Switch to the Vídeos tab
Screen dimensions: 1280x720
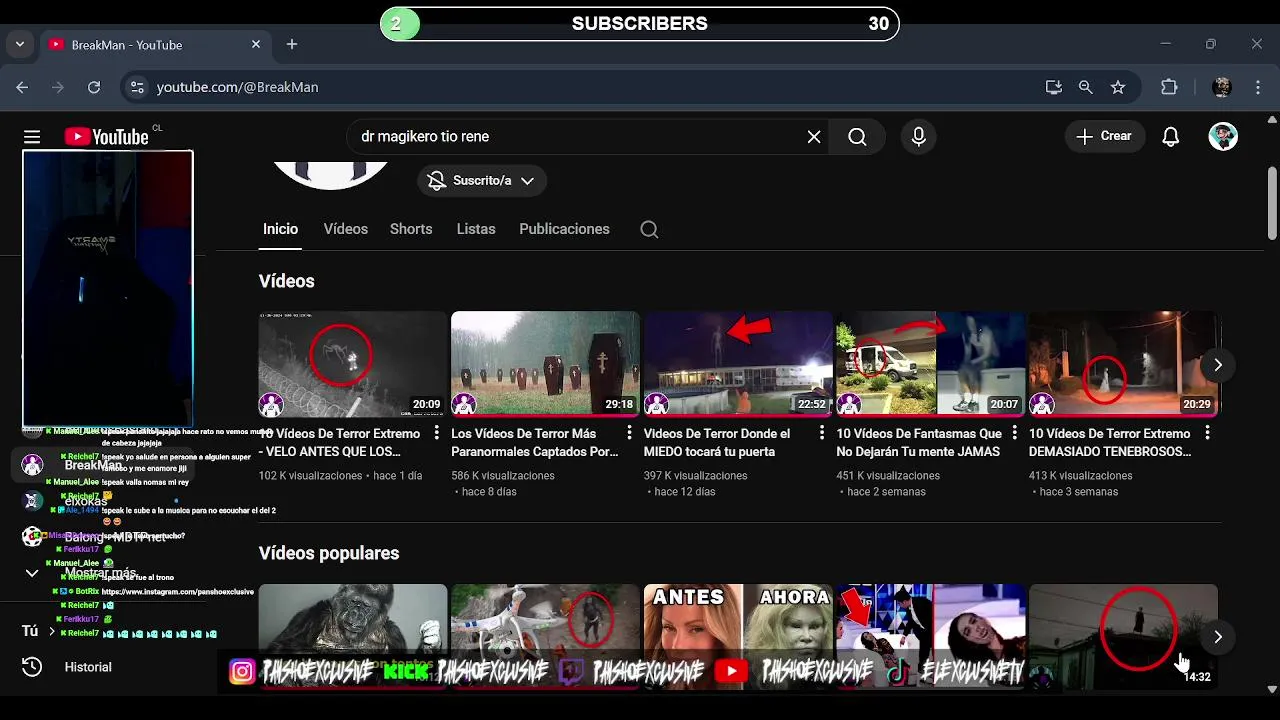coord(346,229)
